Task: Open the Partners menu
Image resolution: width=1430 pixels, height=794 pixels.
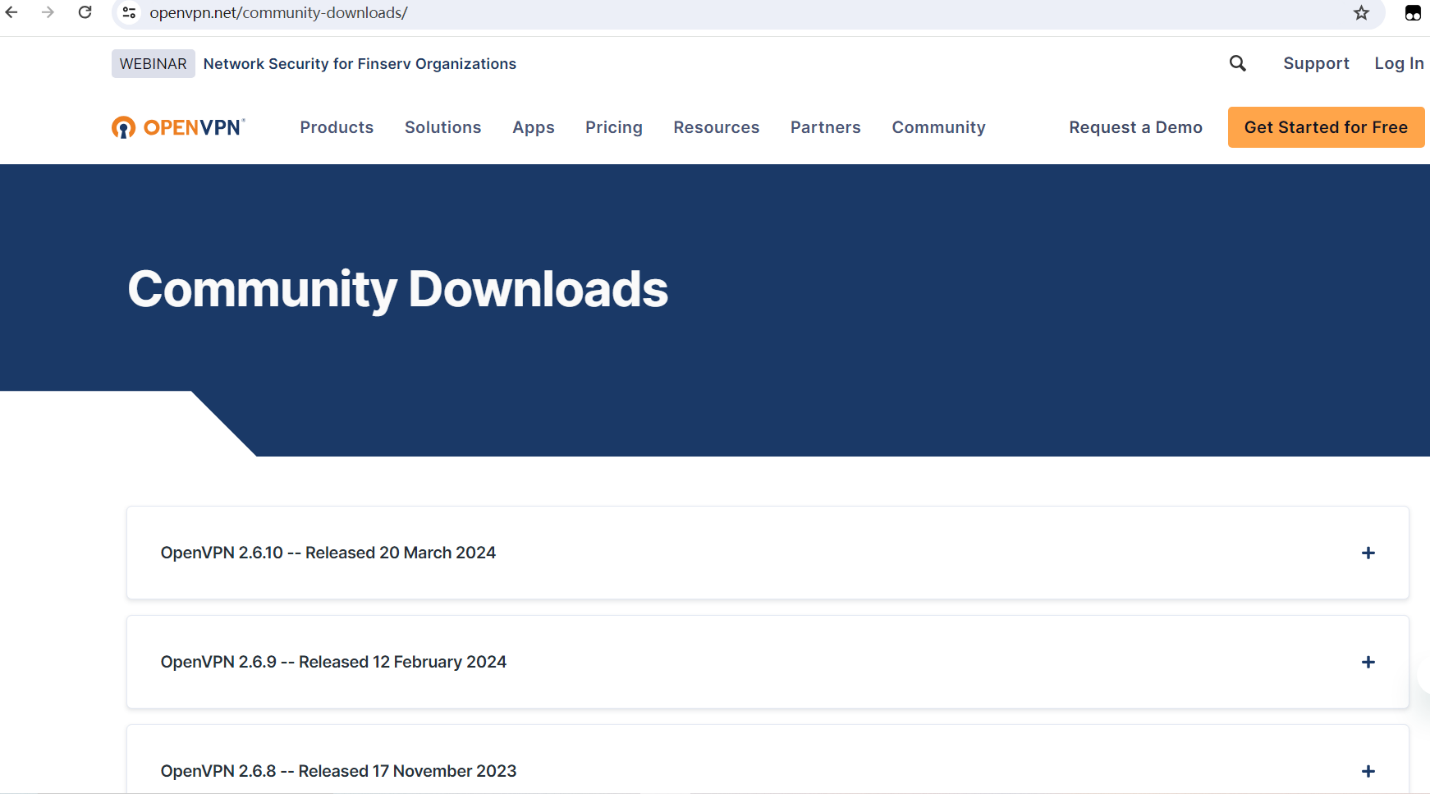Action: 825,127
